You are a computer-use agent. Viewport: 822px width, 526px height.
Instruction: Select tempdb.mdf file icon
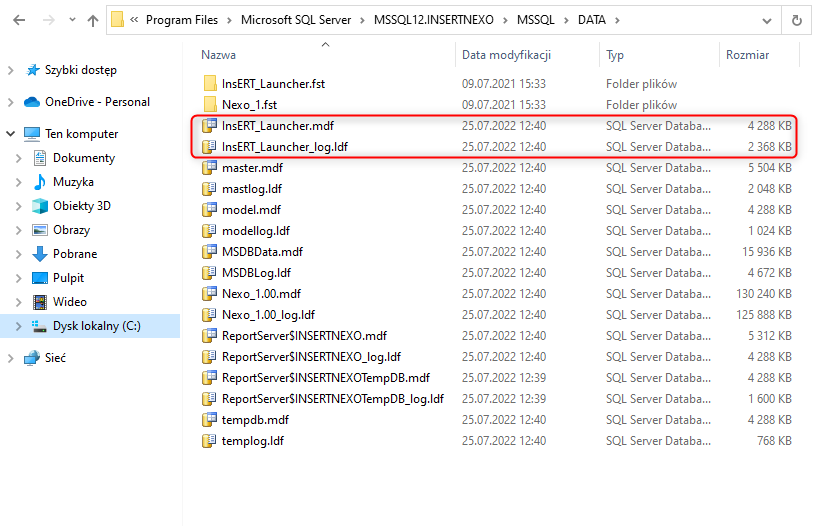tap(210, 420)
